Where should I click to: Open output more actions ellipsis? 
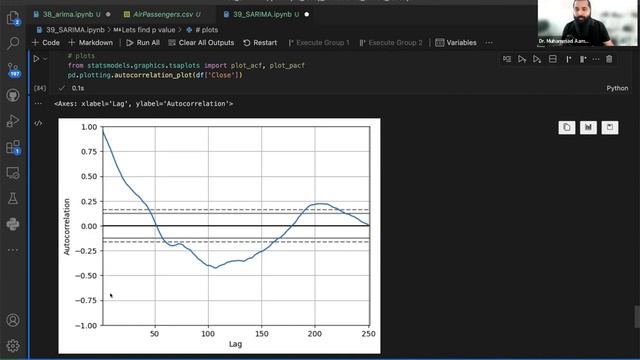pos(38,104)
